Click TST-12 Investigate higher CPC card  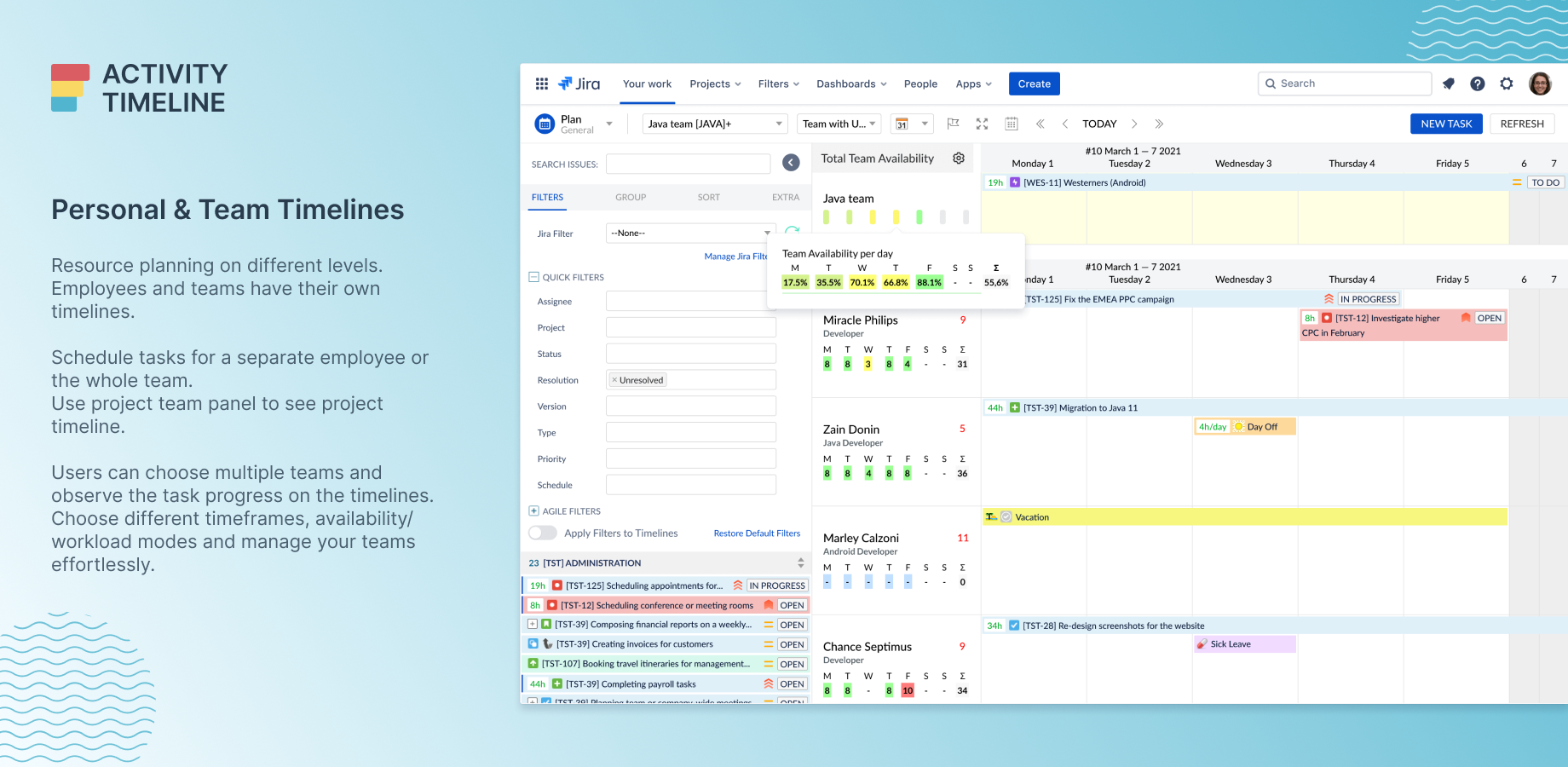coord(1403,326)
